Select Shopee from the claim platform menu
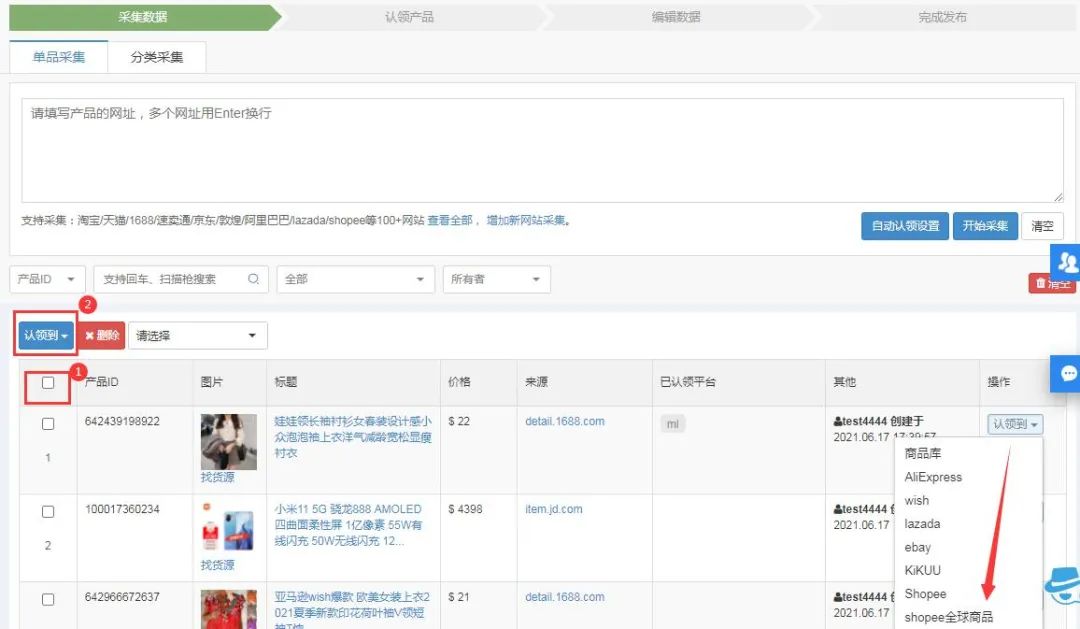Viewport: 1080px width, 629px height. [925, 593]
